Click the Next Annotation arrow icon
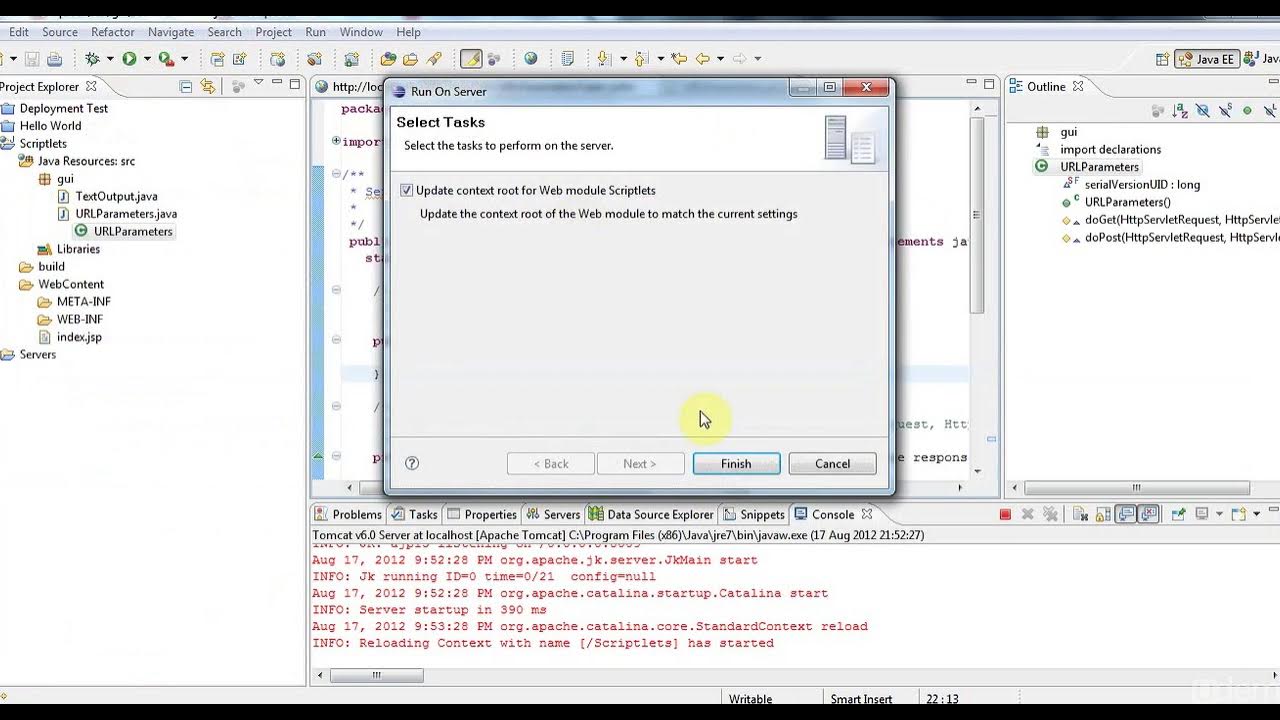The width and height of the screenshot is (1280, 720). 604,59
